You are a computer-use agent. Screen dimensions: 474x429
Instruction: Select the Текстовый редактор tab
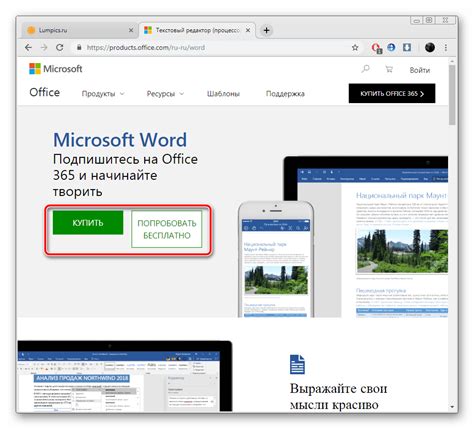tap(197, 30)
